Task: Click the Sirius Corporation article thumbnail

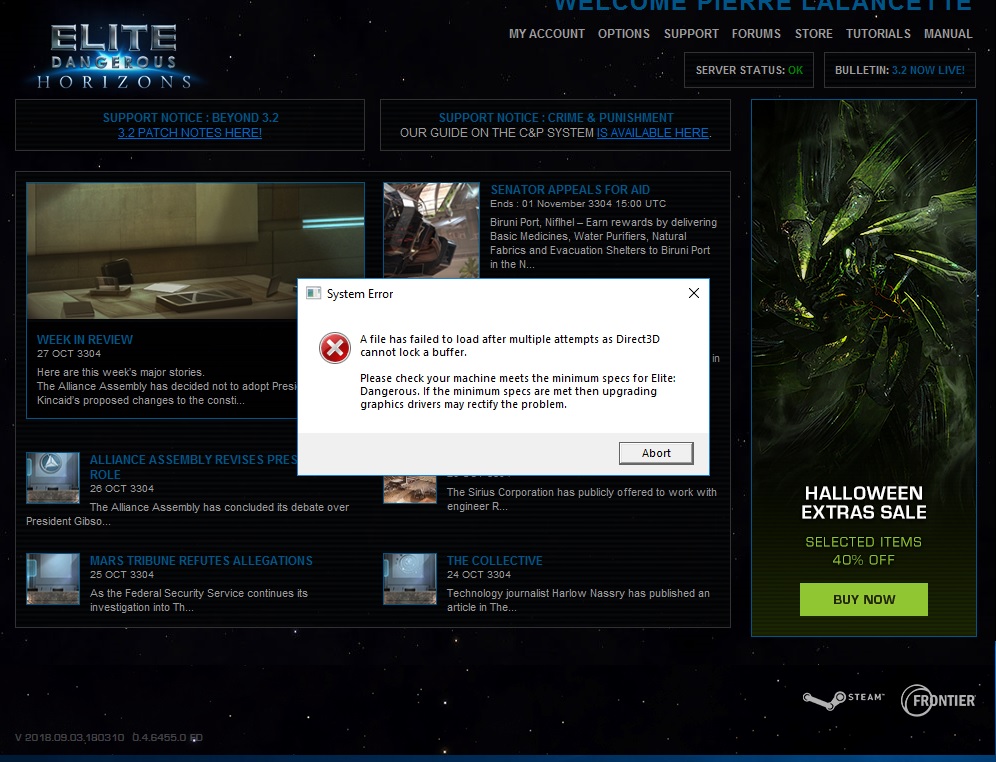Action: coord(410,490)
